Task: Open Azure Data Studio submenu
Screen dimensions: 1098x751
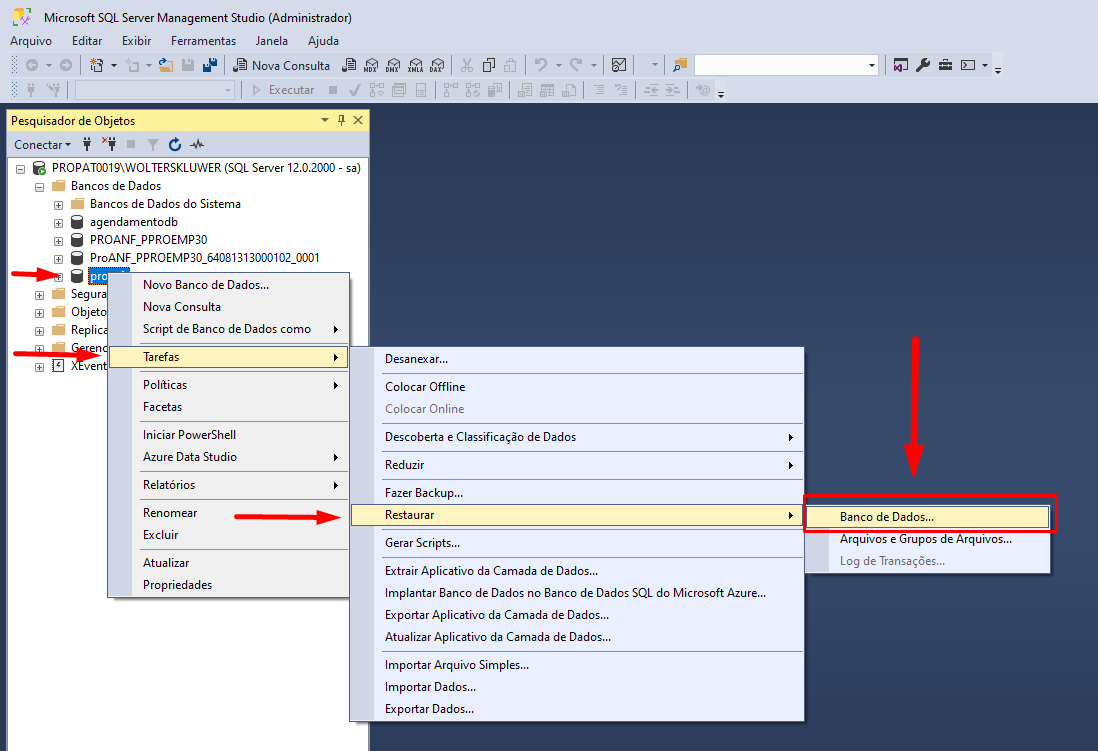Action: click(228, 457)
